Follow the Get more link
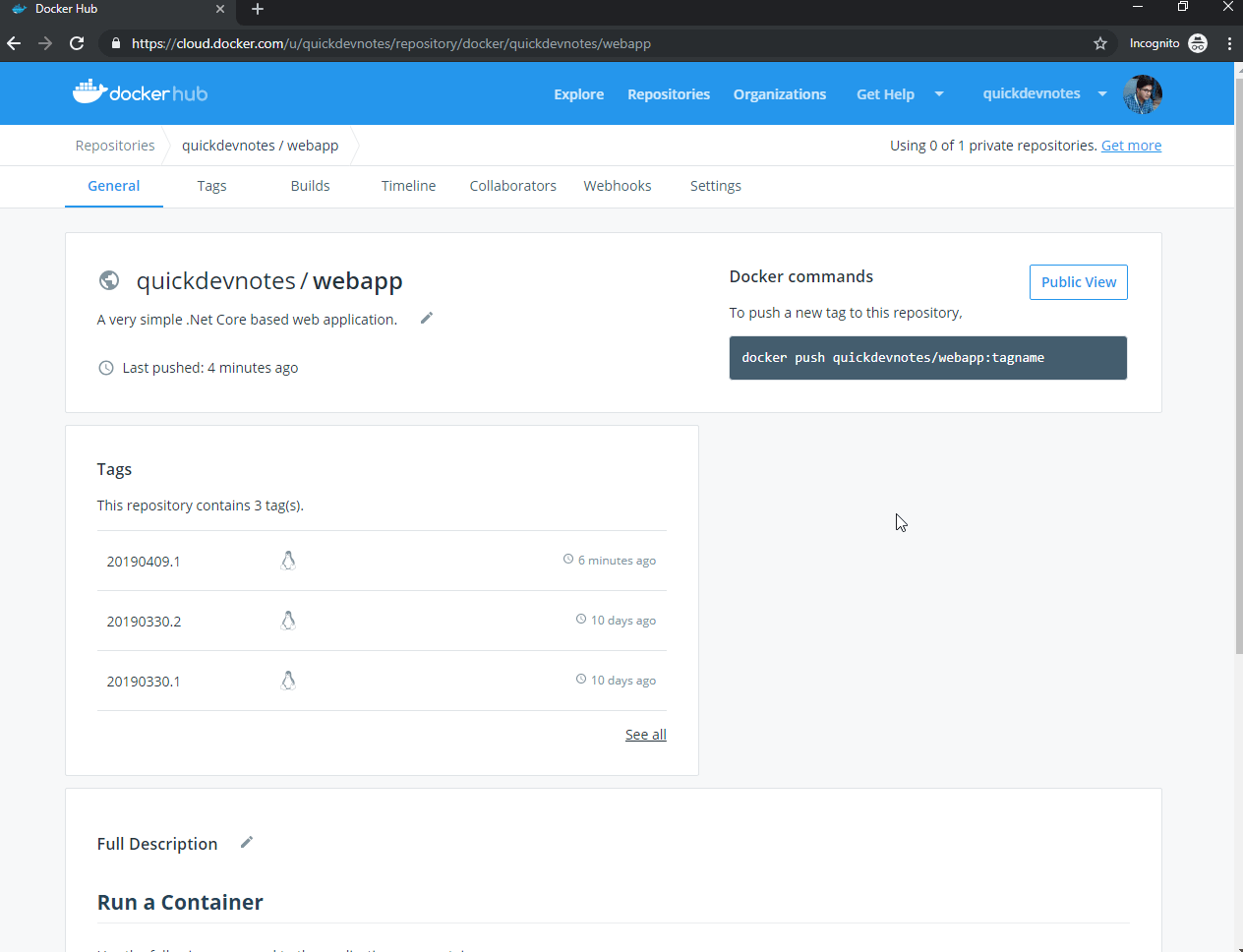The width and height of the screenshot is (1243, 952). click(1131, 146)
